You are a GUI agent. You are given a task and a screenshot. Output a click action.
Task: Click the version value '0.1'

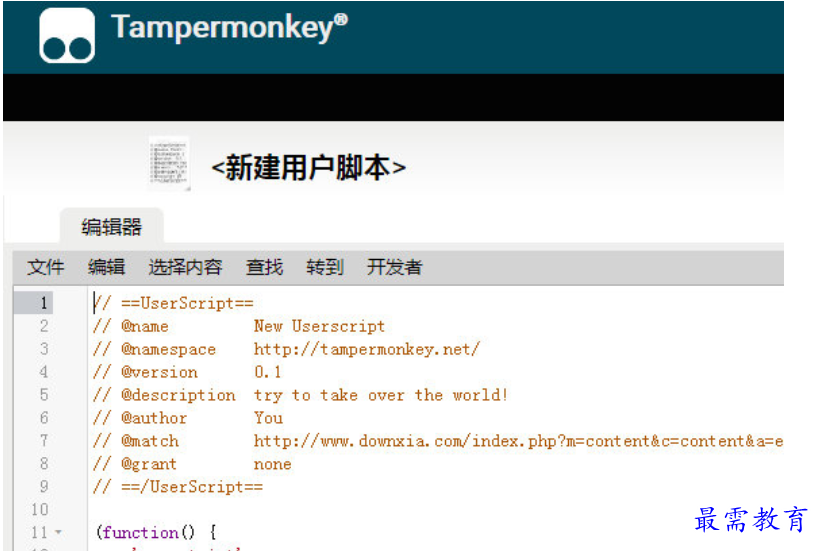pos(267,372)
